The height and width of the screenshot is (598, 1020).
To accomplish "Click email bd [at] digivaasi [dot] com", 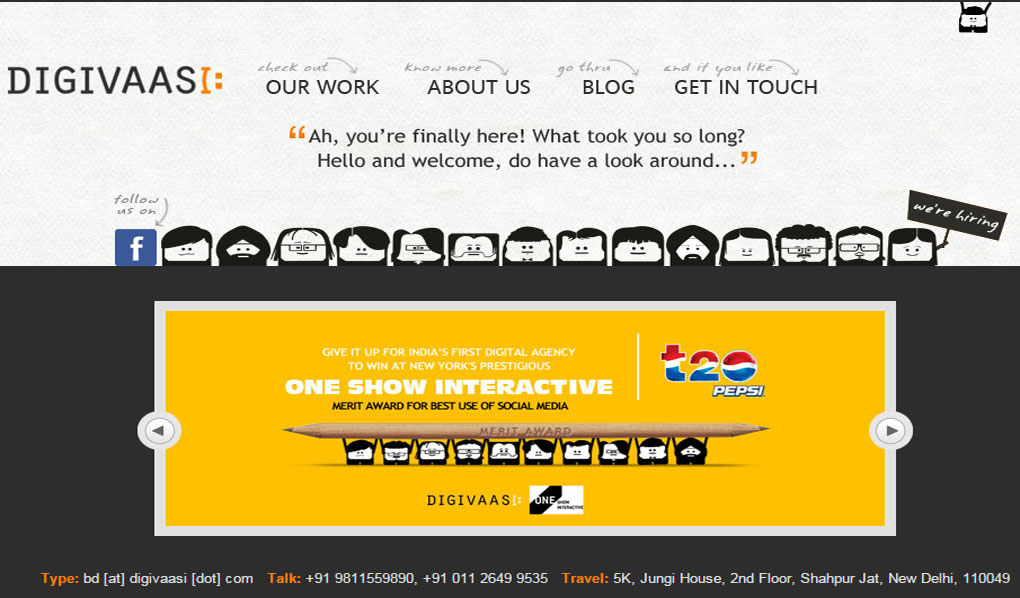I will click(168, 578).
